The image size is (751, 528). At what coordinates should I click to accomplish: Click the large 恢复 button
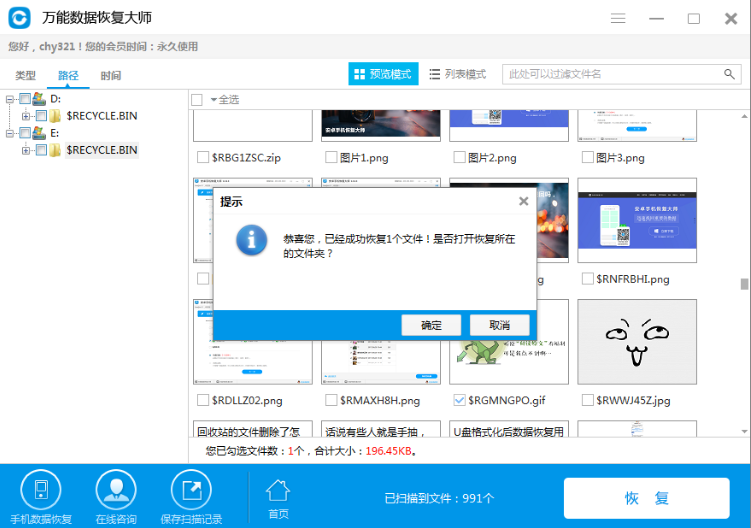pos(646,498)
